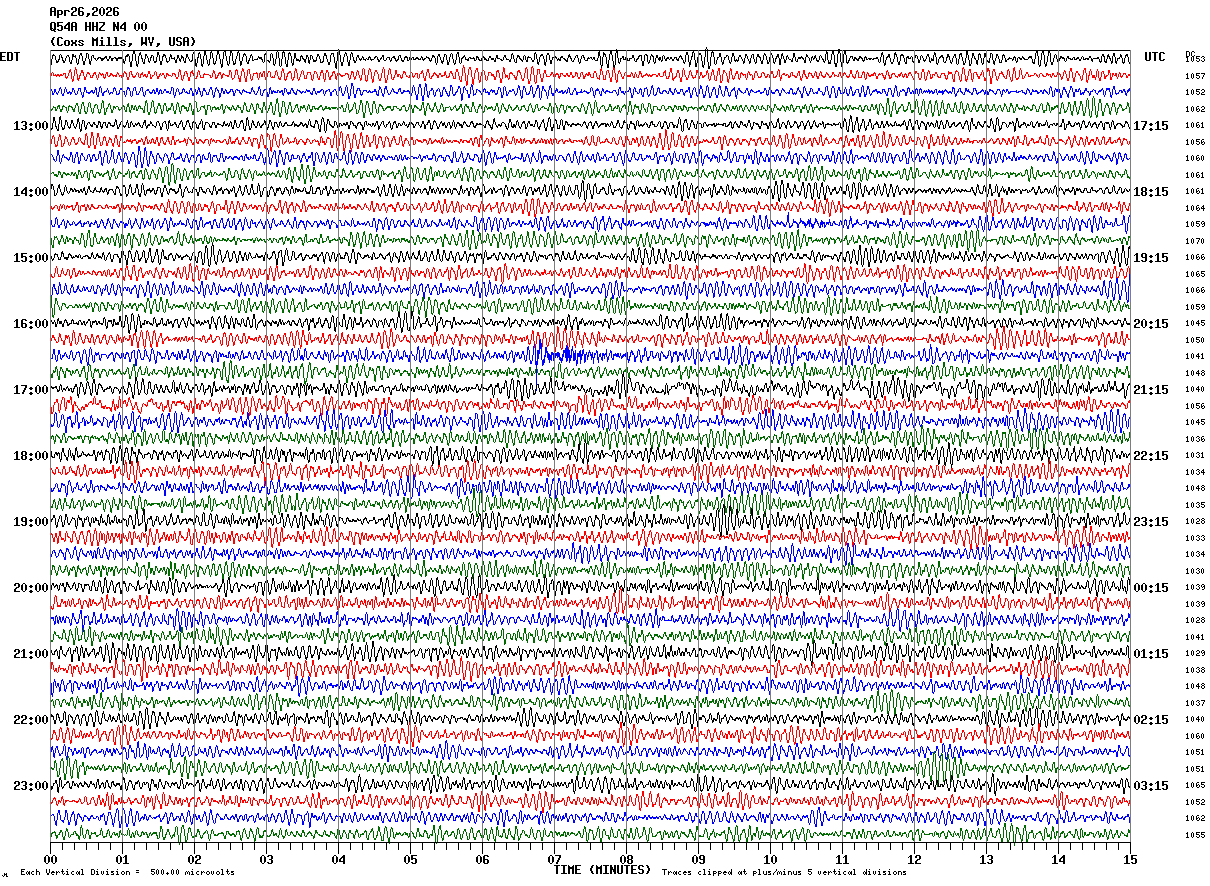Click minute 01 on the time axis

coord(122,859)
